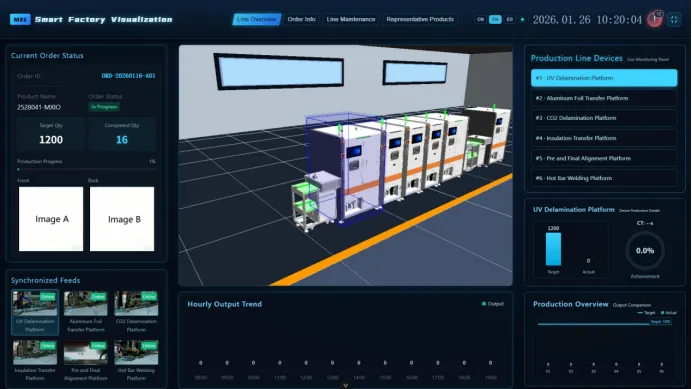Click the Completed Qty value 16
692x389 pixels.
point(122,140)
